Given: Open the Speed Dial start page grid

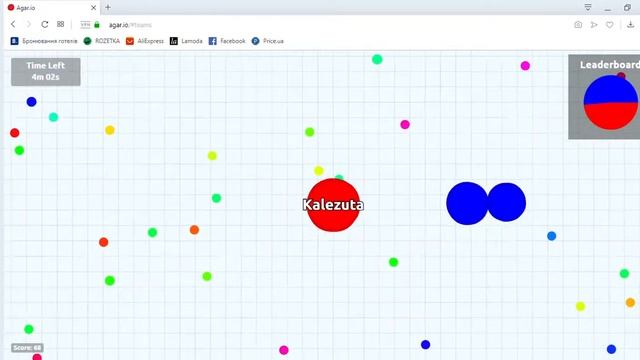Looking at the screenshot, I should [60, 24].
